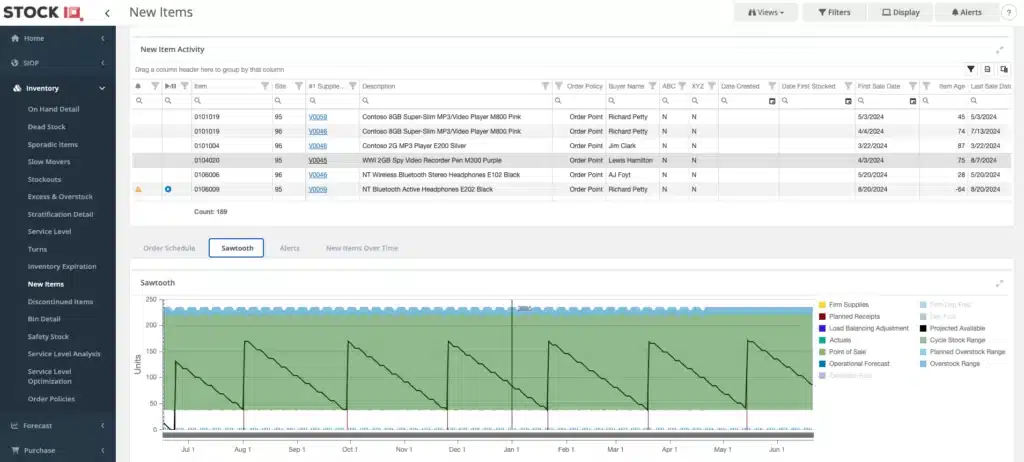Expand the New Item Activity panel fullscreen

coord(999,50)
